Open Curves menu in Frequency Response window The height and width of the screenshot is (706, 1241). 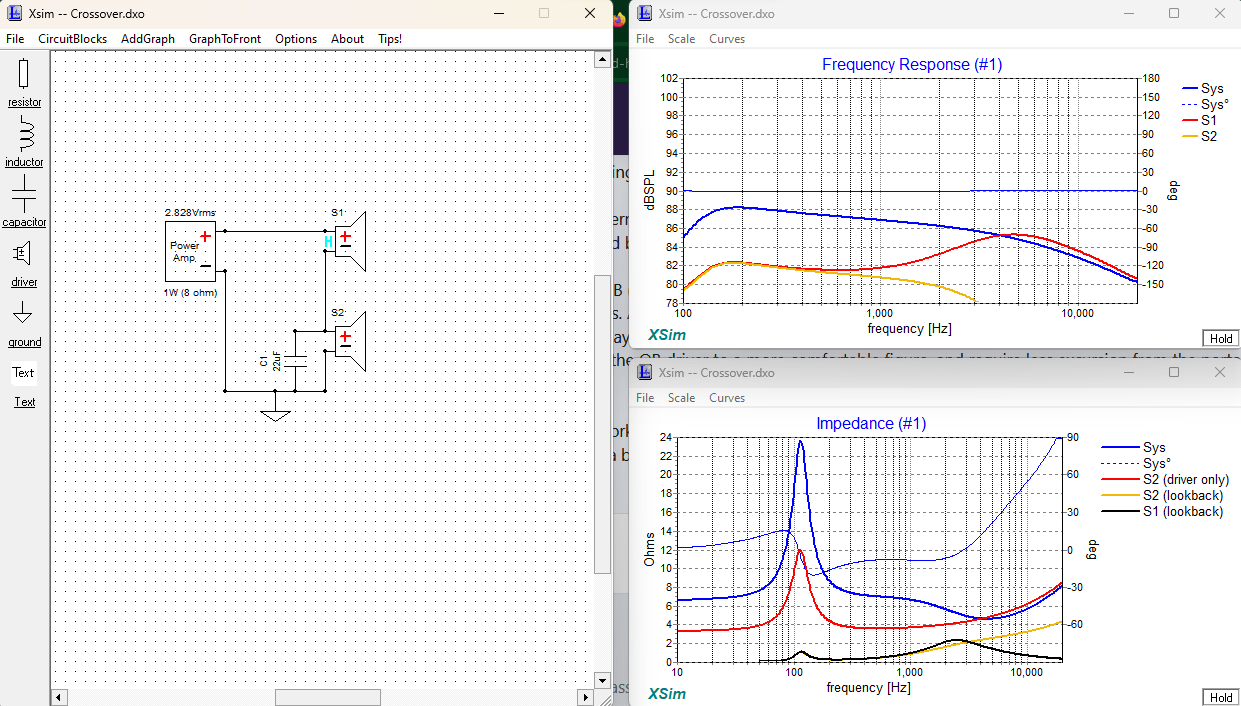(x=727, y=39)
